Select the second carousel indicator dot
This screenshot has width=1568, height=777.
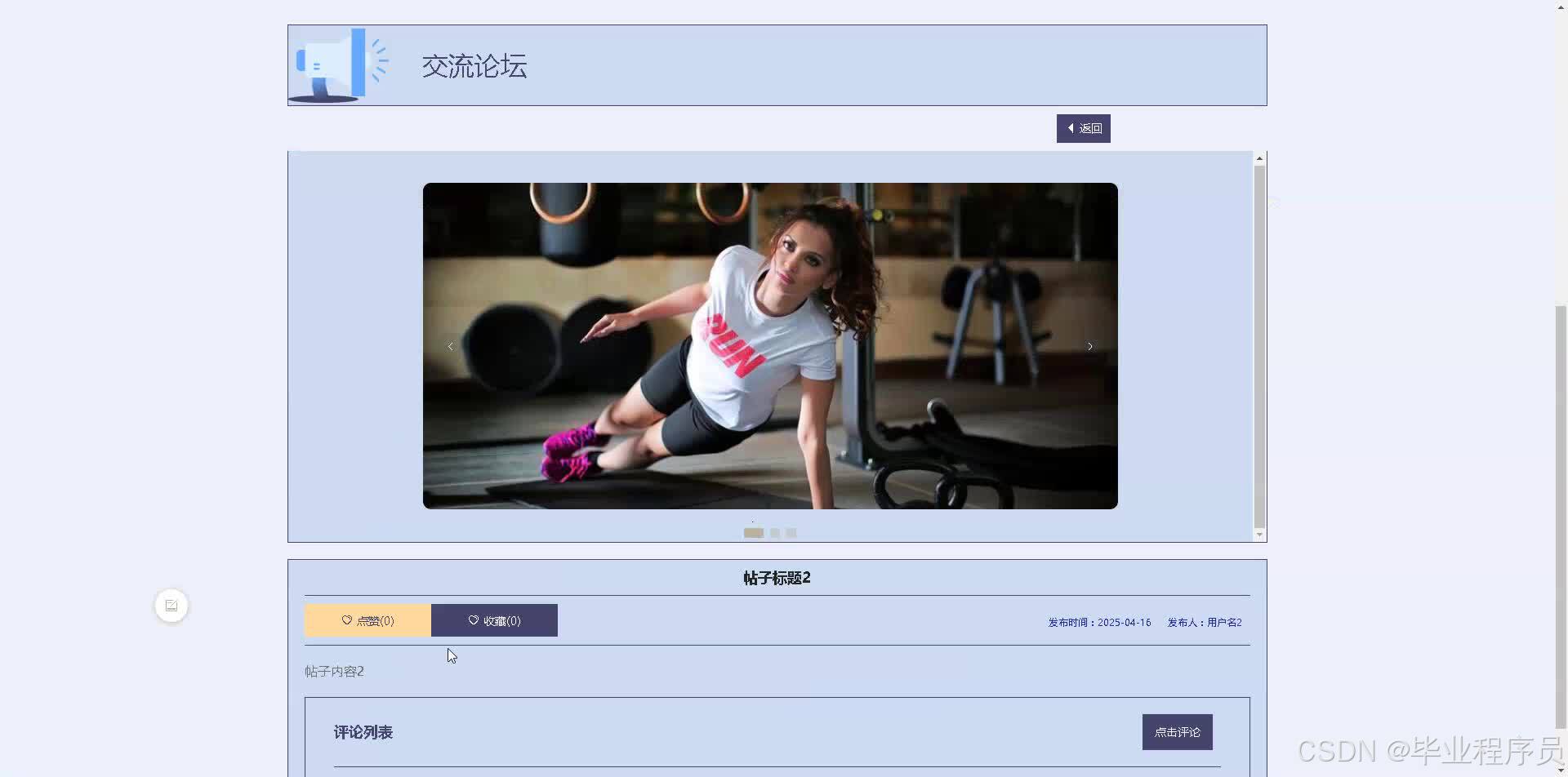[775, 533]
